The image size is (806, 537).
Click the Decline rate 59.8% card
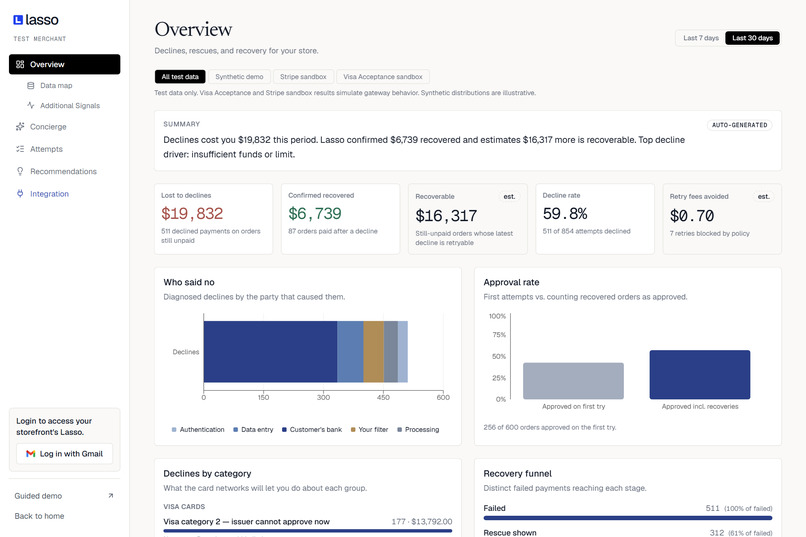pyautogui.click(x=595, y=219)
